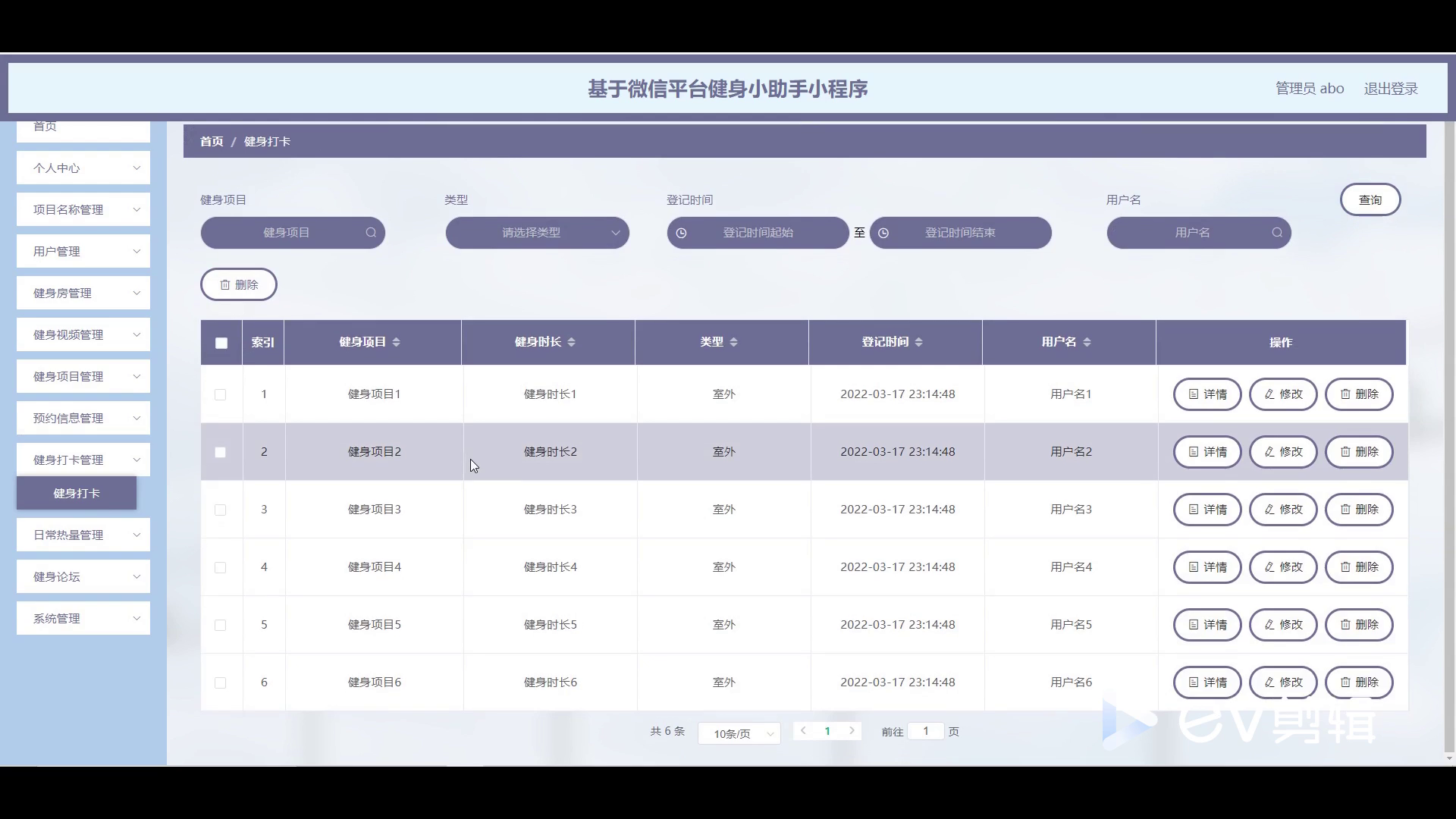The width and height of the screenshot is (1456, 819).
Task: Focus the 前往 page number input
Action: click(926, 731)
